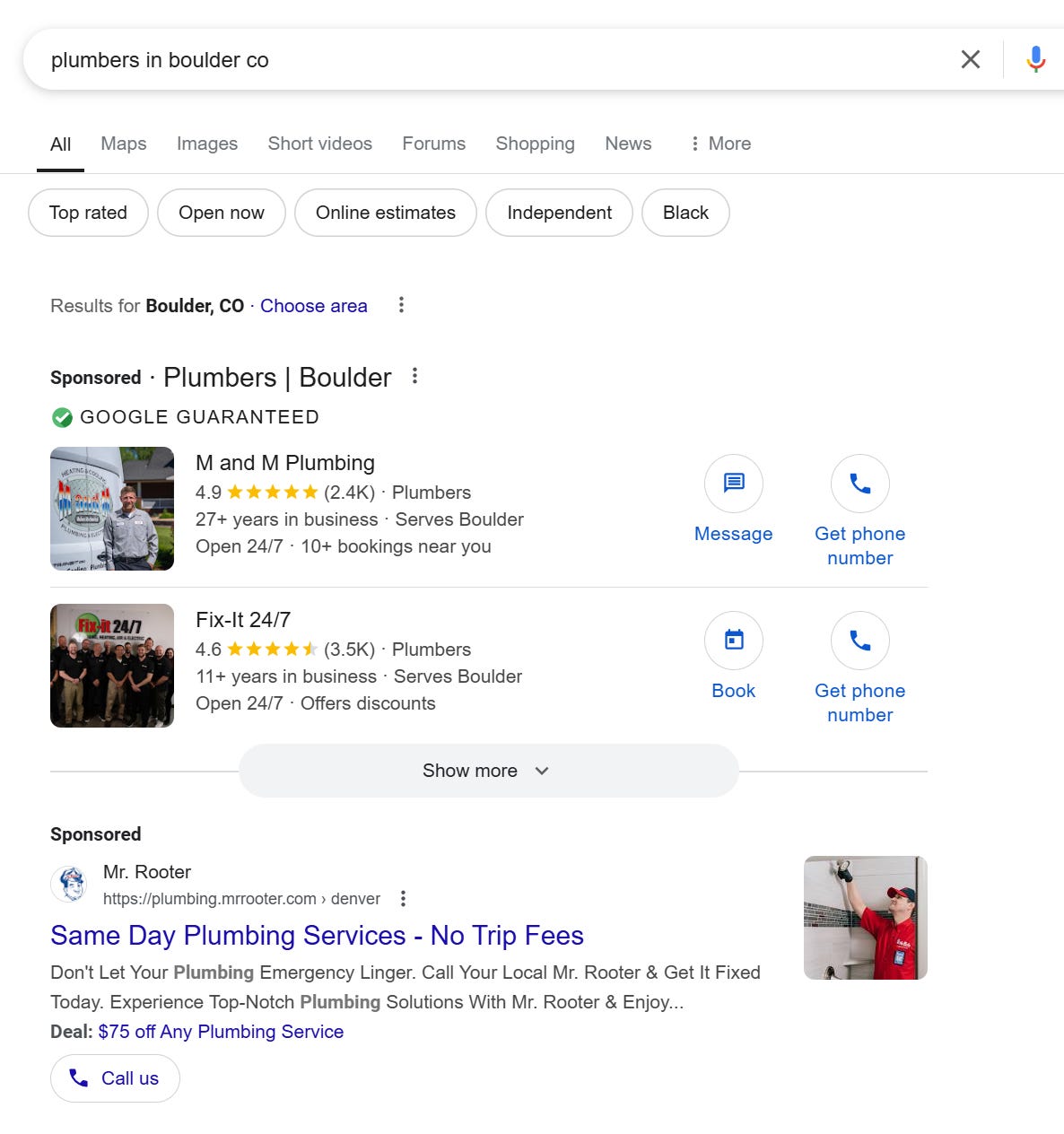The width and height of the screenshot is (1064, 1134).
Task: Get phone number for M and M Plumbing
Action: click(x=860, y=511)
